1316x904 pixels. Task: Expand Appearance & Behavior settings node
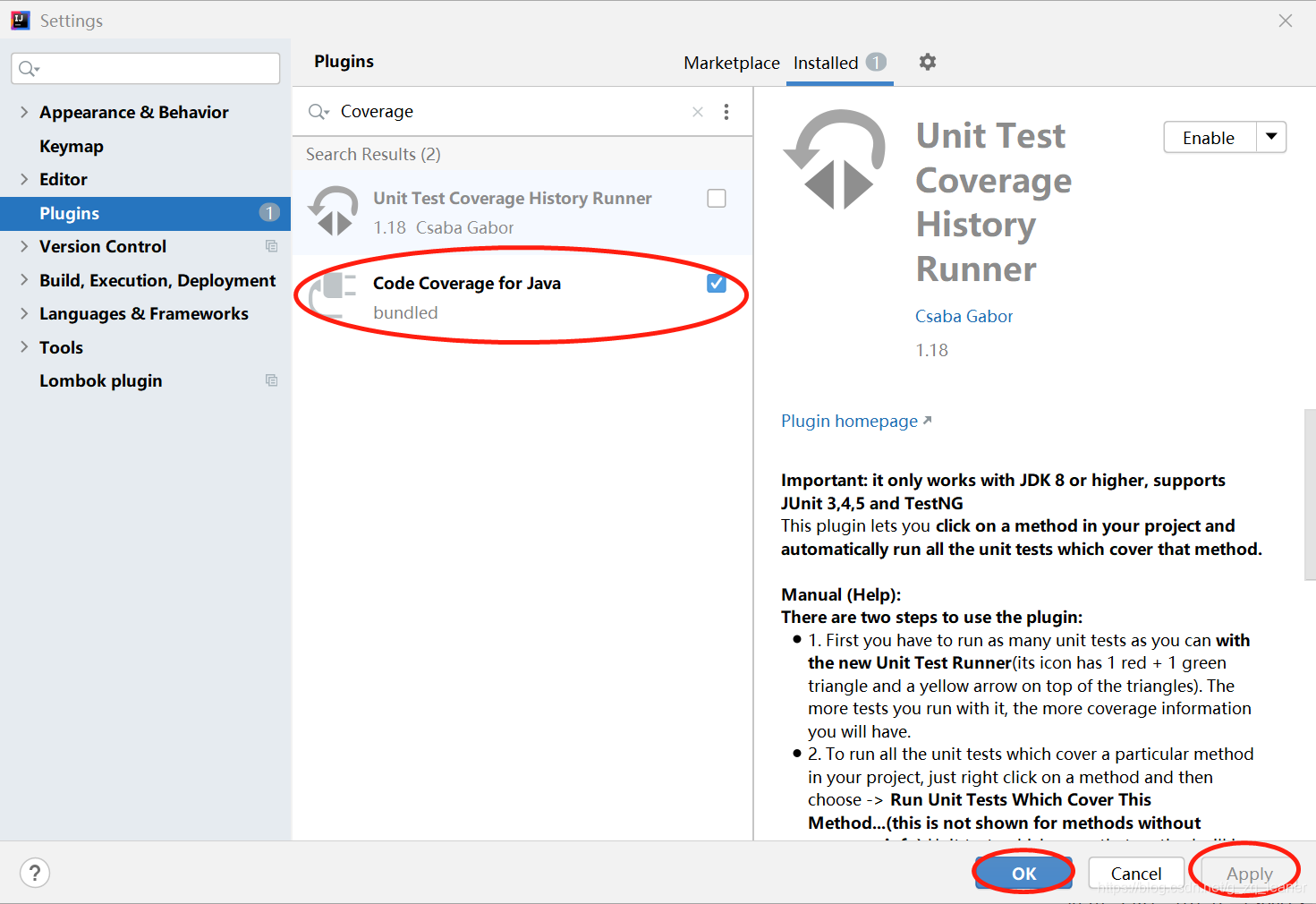tap(24, 112)
